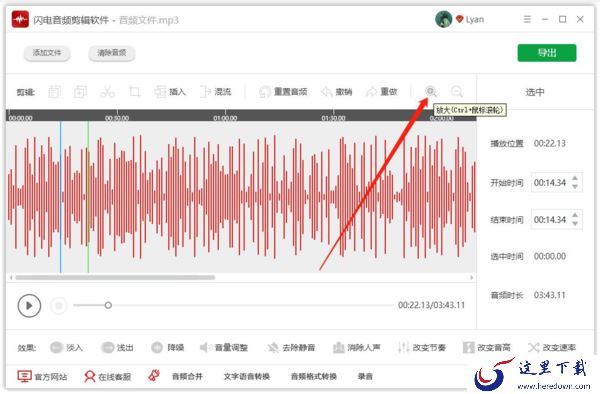Click the play button

[29, 306]
